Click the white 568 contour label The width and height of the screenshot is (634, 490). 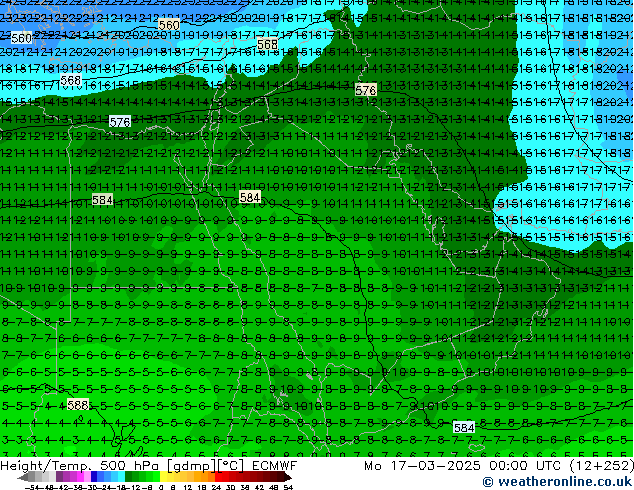coord(71,80)
